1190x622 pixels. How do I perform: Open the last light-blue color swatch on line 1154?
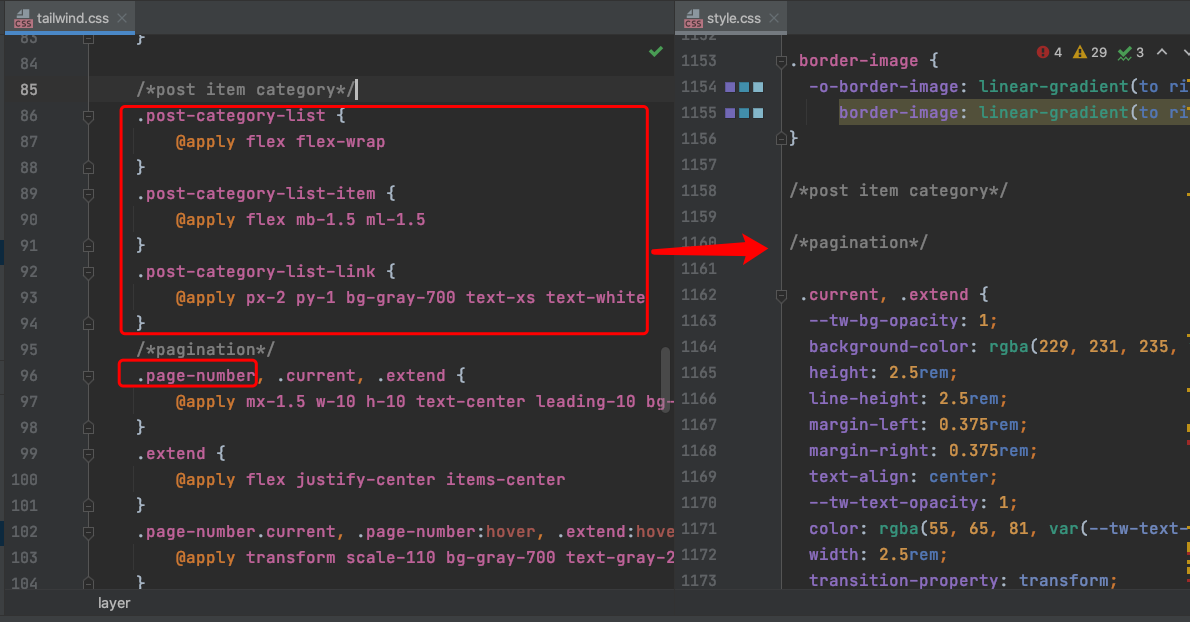pyautogui.click(x=758, y=87)
